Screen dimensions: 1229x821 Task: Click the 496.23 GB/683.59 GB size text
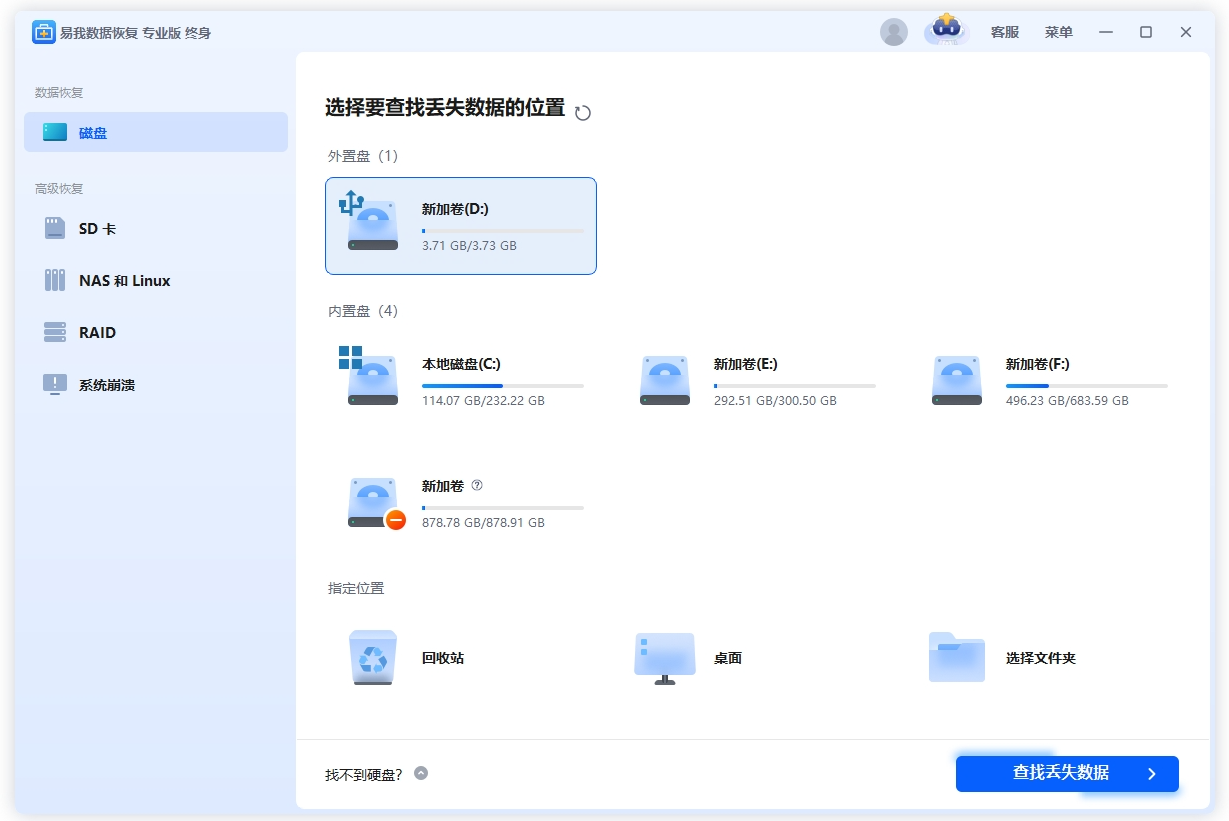[1067, 400]
